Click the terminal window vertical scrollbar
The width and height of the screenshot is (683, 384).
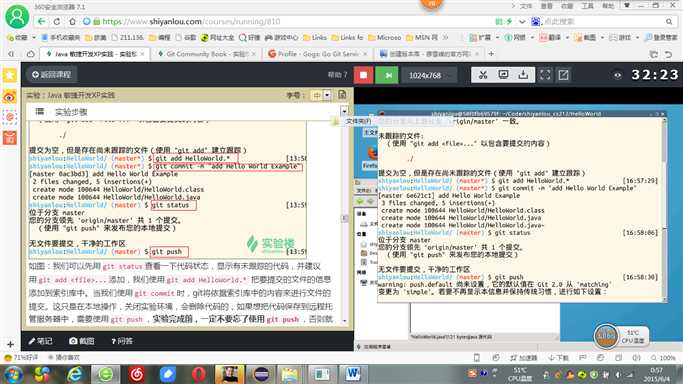[664, 209]
